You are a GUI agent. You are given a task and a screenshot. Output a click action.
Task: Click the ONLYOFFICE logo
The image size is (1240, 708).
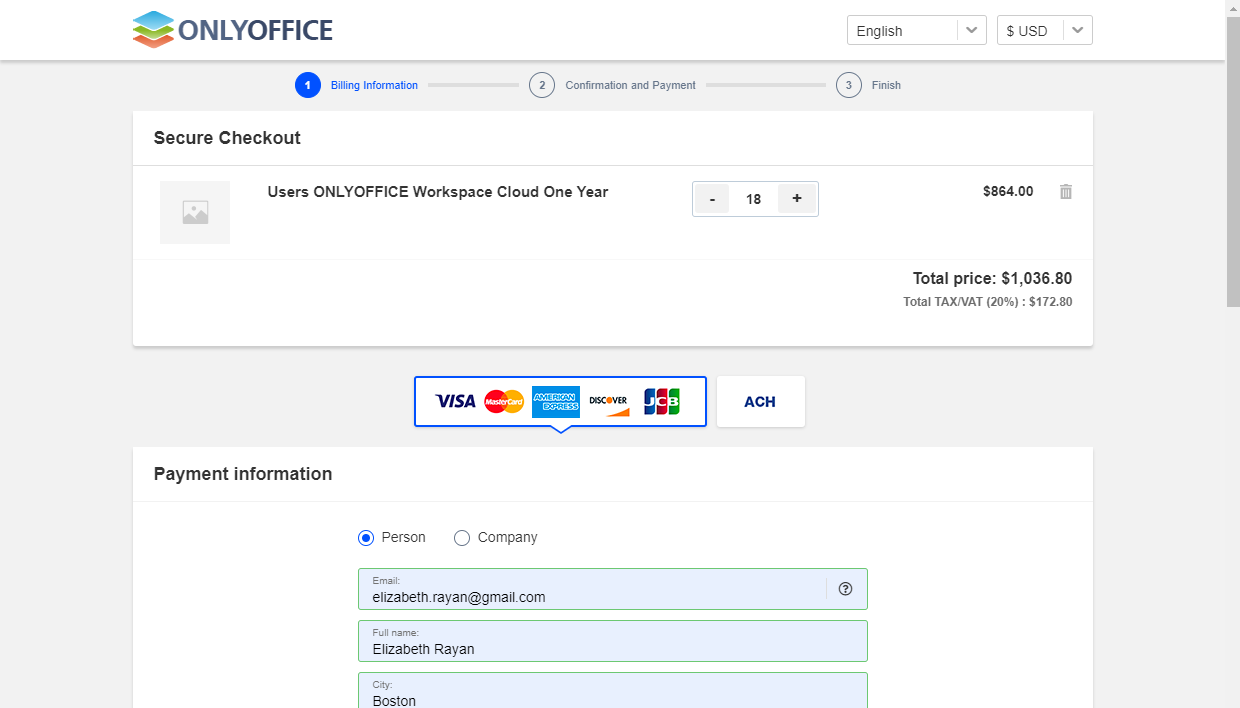click(231, 29)
